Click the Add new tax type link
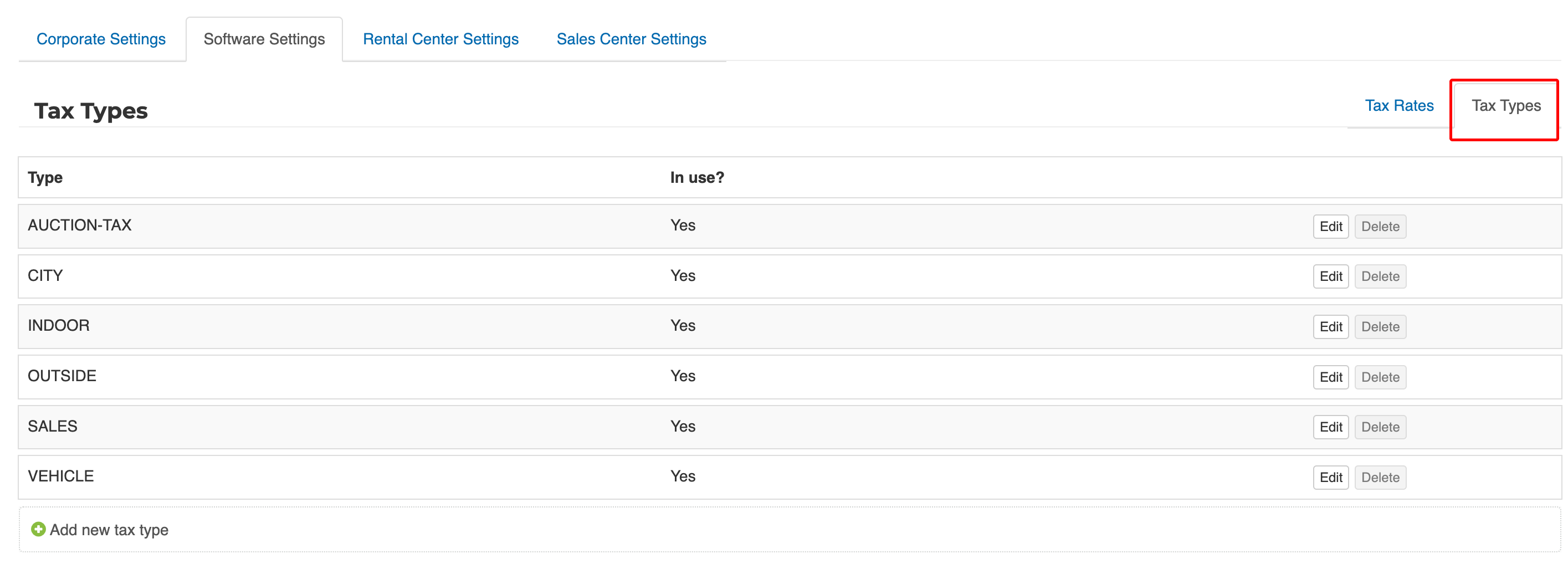 point(109,530)
